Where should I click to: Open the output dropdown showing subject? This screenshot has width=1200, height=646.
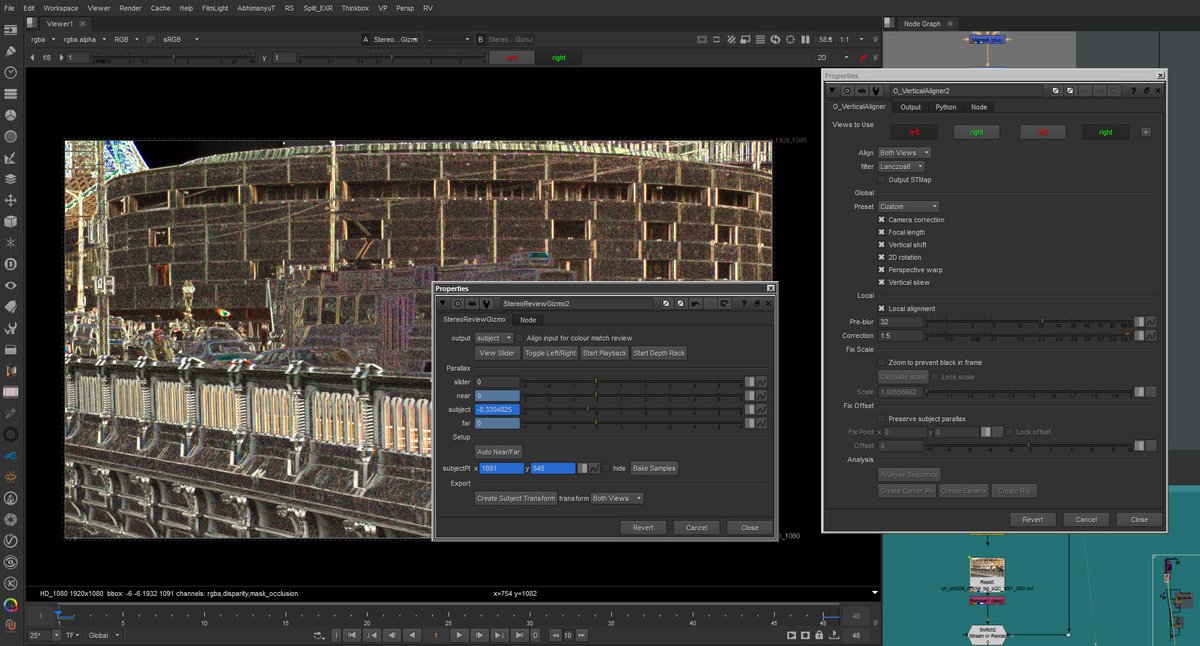(x=495, y=338)
